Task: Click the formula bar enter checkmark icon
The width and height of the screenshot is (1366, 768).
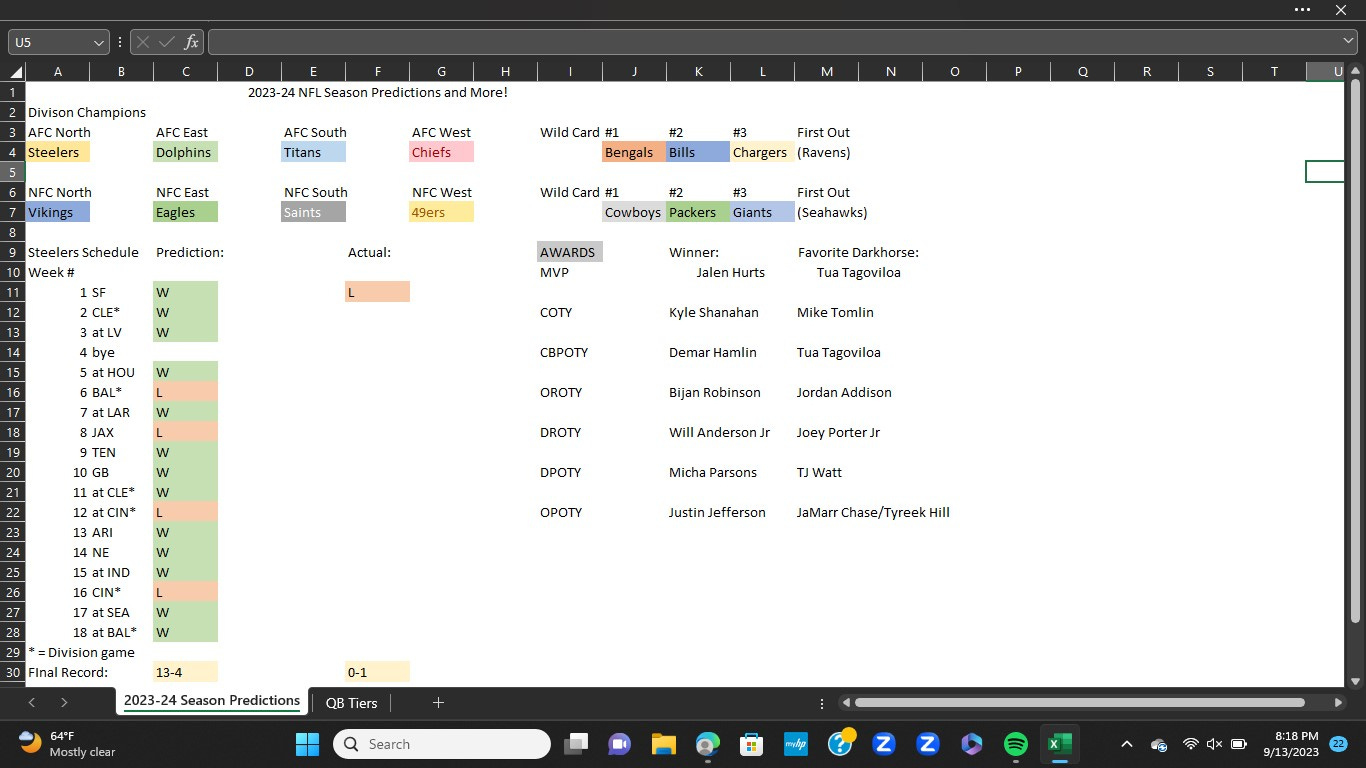Action: click(x=167, y=42)
